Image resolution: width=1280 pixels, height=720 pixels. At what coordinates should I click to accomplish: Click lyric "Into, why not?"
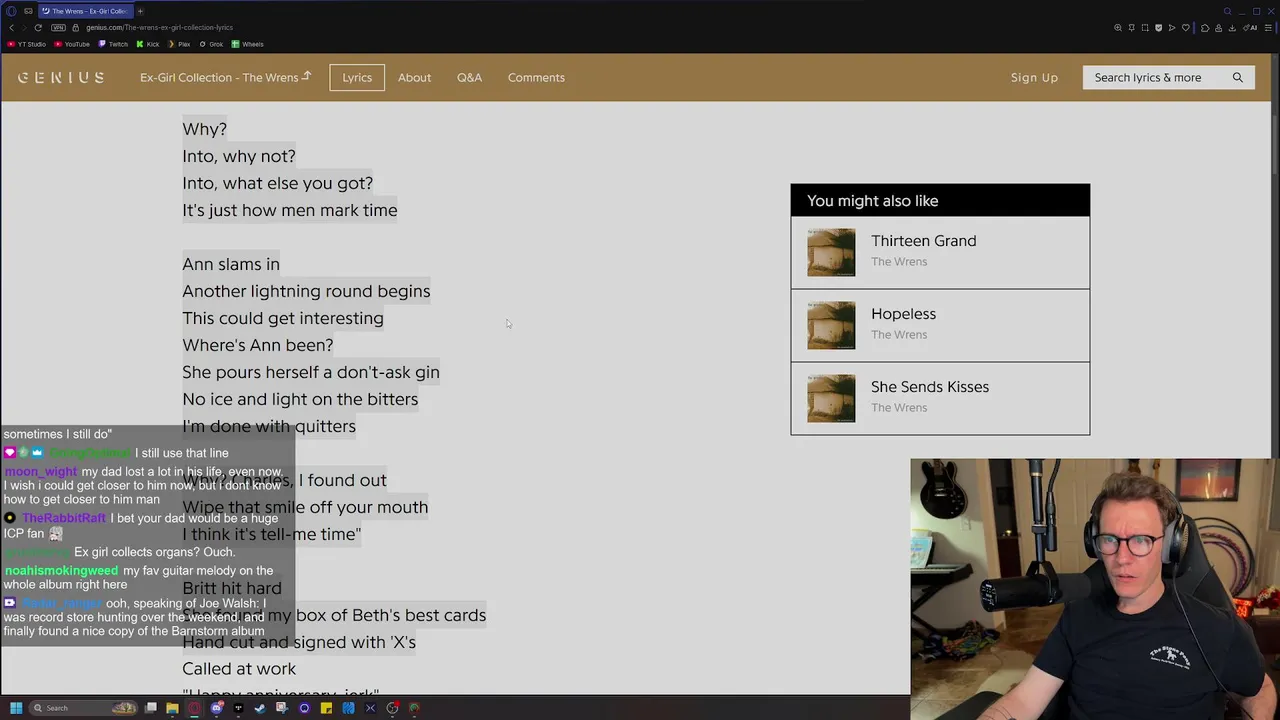239,156
